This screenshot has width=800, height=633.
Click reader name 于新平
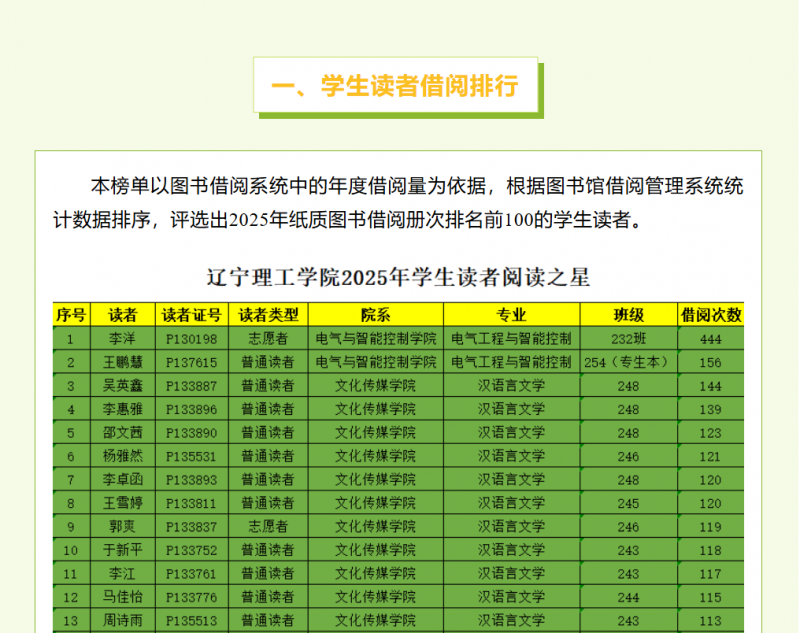(122, 550)
